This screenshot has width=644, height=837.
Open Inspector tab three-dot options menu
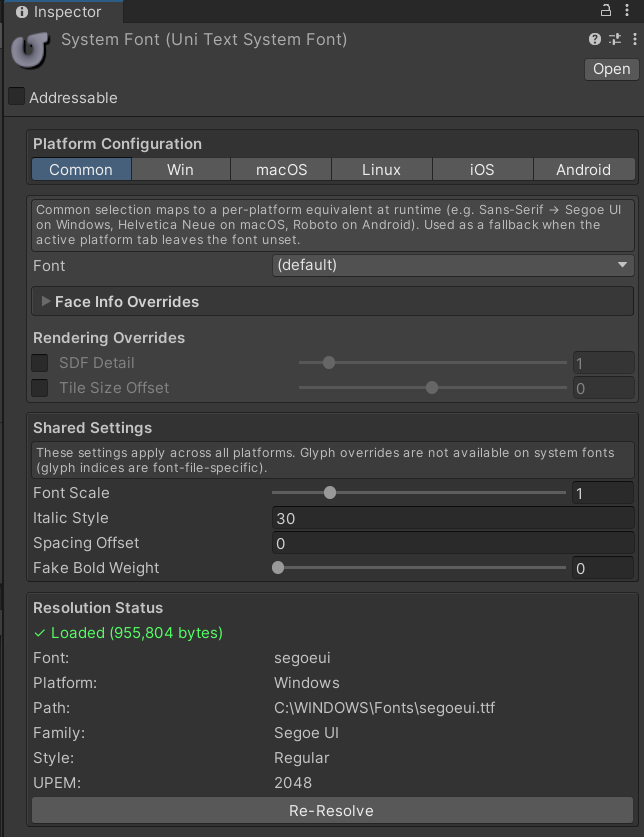627,10
